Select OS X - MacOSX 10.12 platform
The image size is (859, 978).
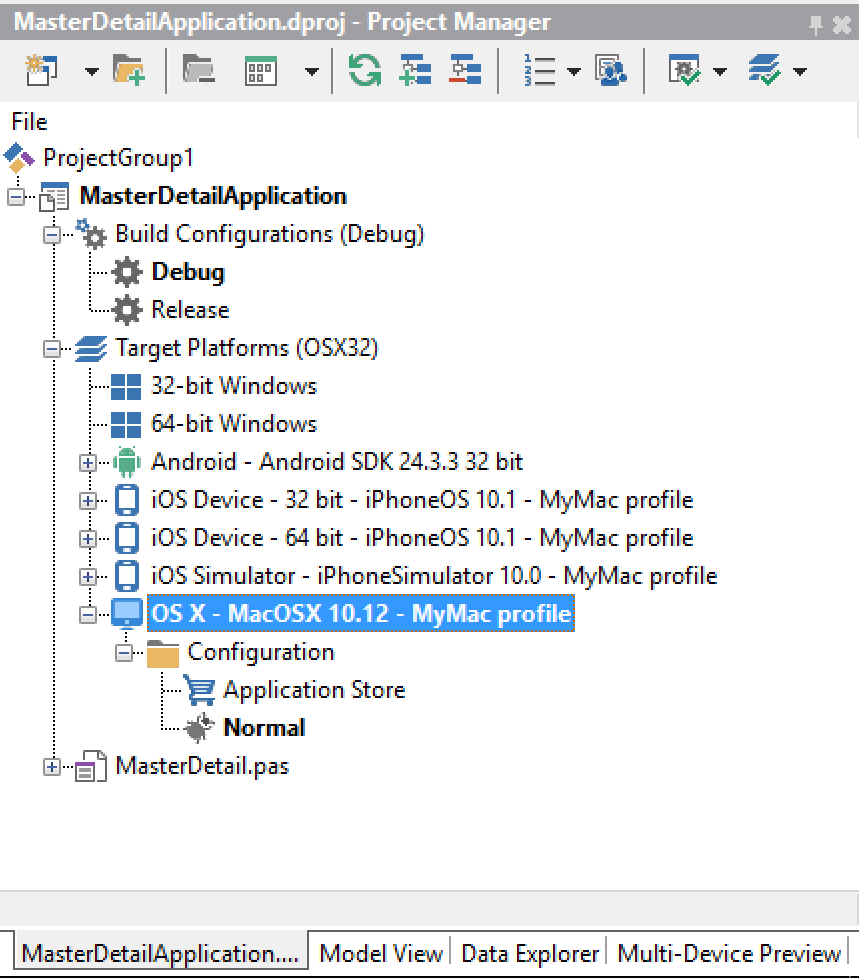coord(361,614)
